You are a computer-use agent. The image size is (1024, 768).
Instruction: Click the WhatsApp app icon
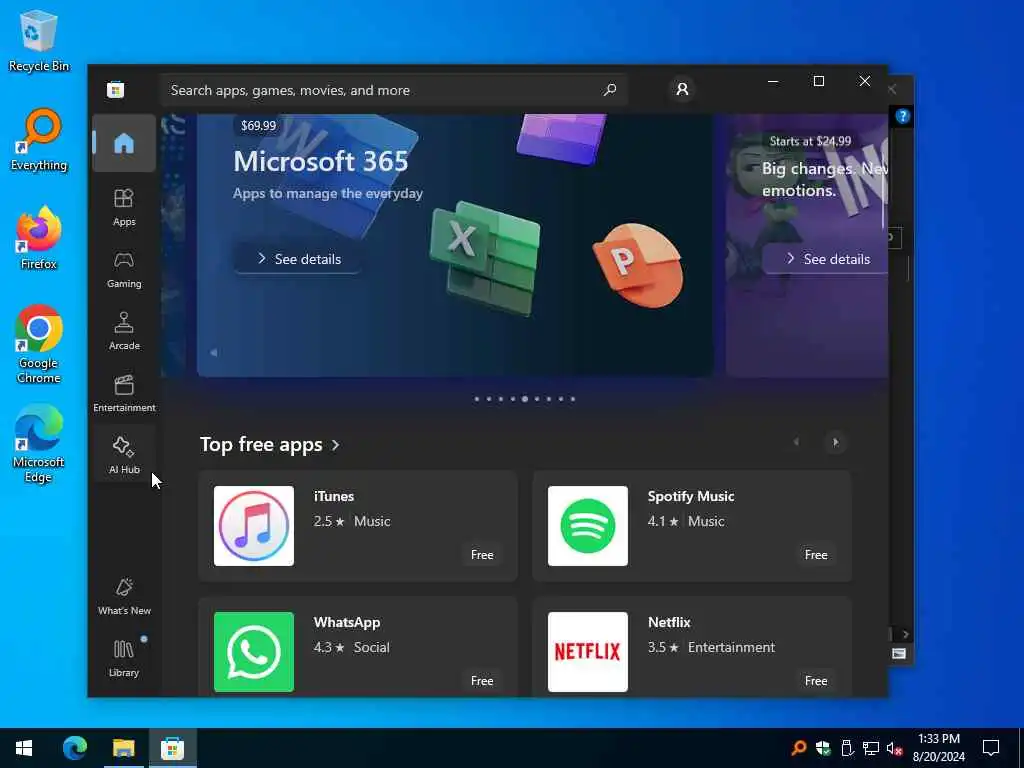[x=254, y=652]
